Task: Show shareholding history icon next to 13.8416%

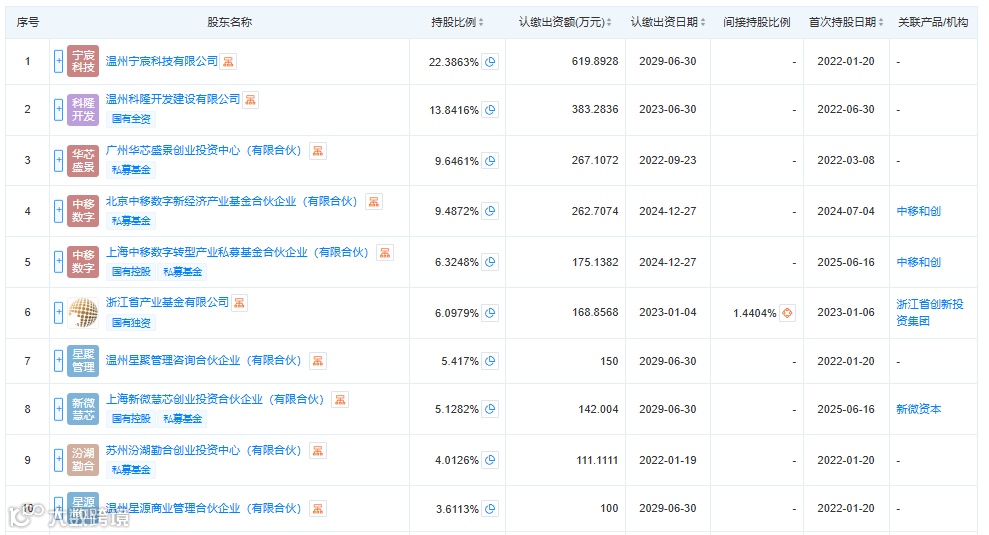Action: [x=490, y=110]
